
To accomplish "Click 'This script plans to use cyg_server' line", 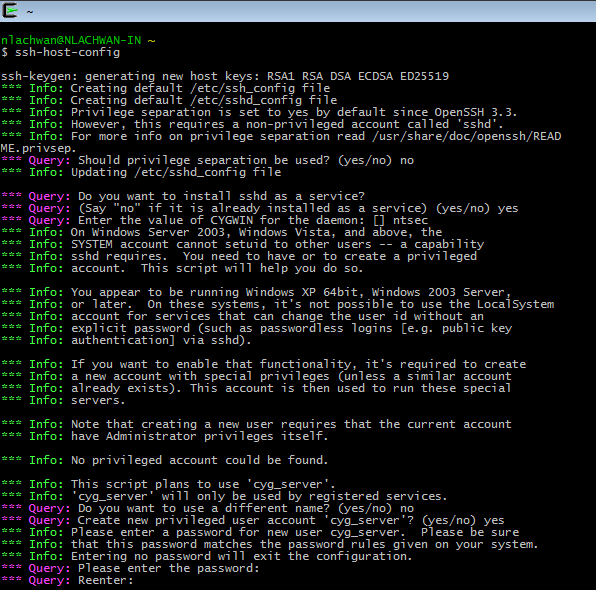I will pos(168,484).
